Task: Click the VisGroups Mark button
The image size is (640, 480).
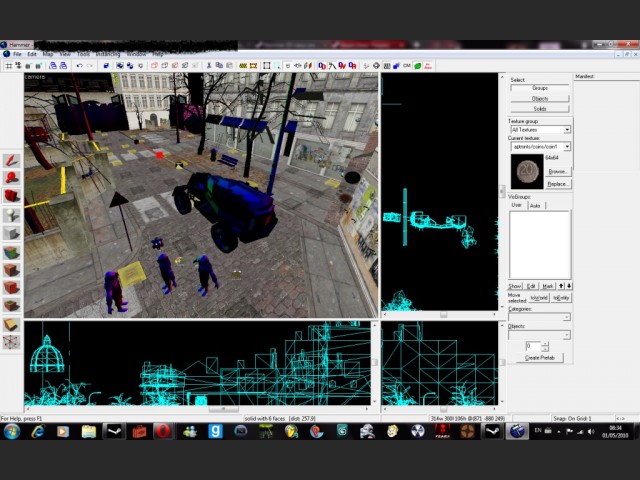Action: point(547,286)
